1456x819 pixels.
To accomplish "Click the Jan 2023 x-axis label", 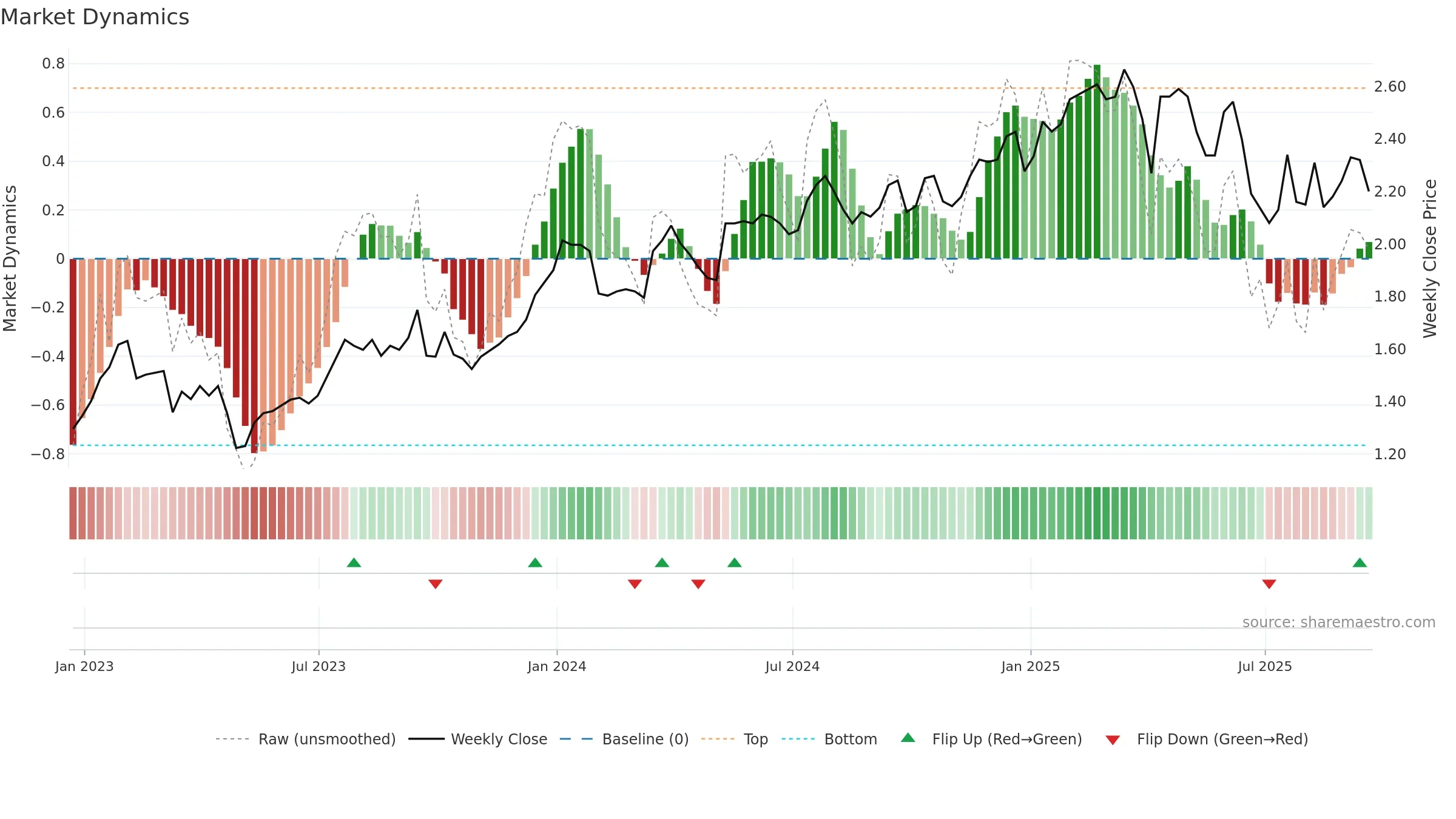I will (x=84, y=666).
